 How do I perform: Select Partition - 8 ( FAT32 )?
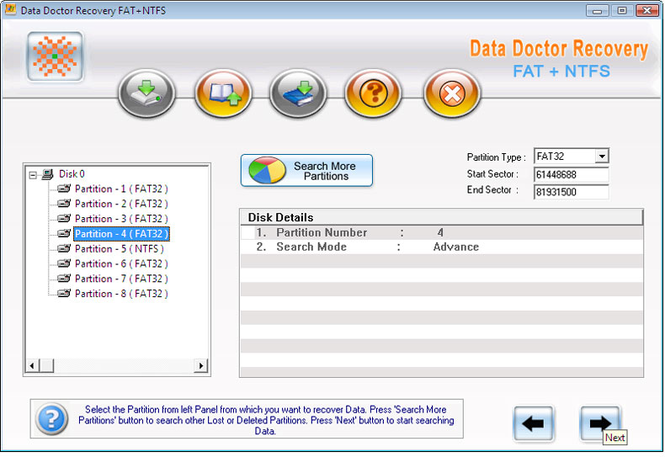121,293
